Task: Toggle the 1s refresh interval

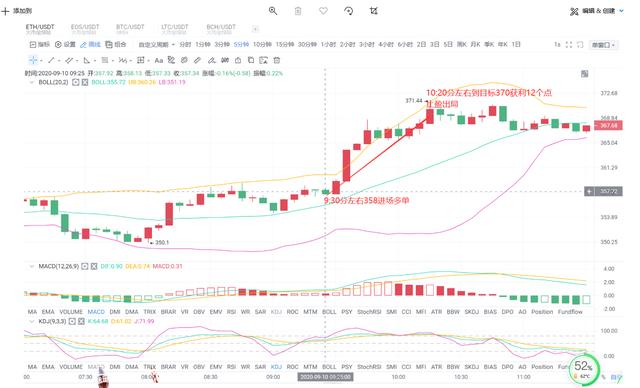Action: click(x=557, y=44)
